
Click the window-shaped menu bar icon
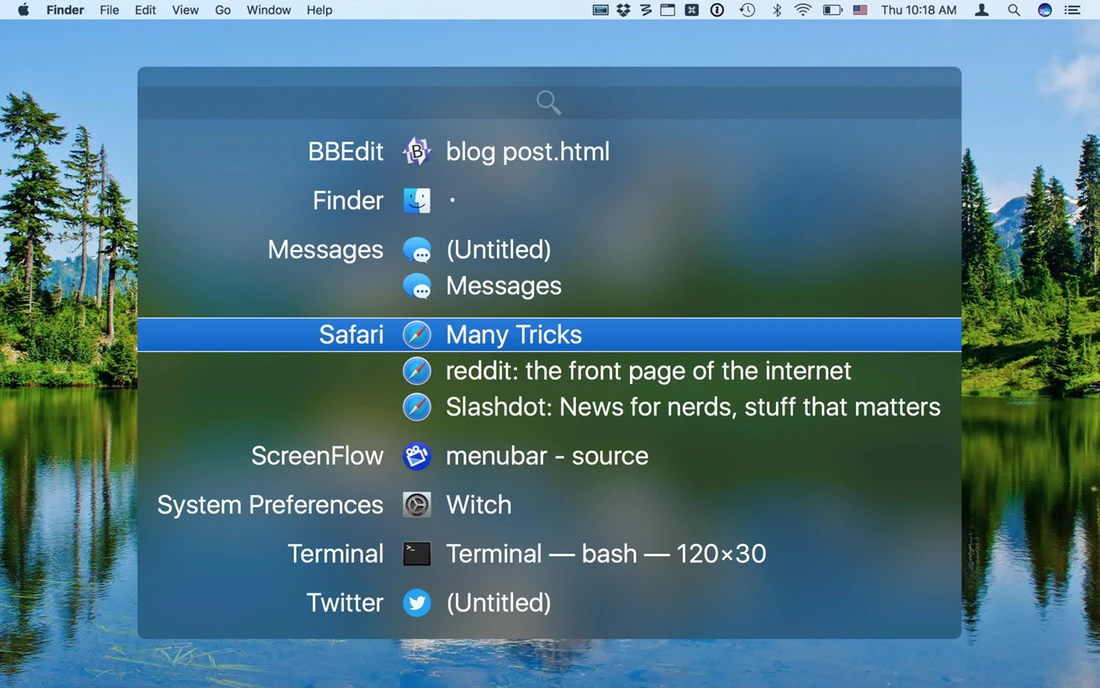pyautogui.click(x=668, y=10)
